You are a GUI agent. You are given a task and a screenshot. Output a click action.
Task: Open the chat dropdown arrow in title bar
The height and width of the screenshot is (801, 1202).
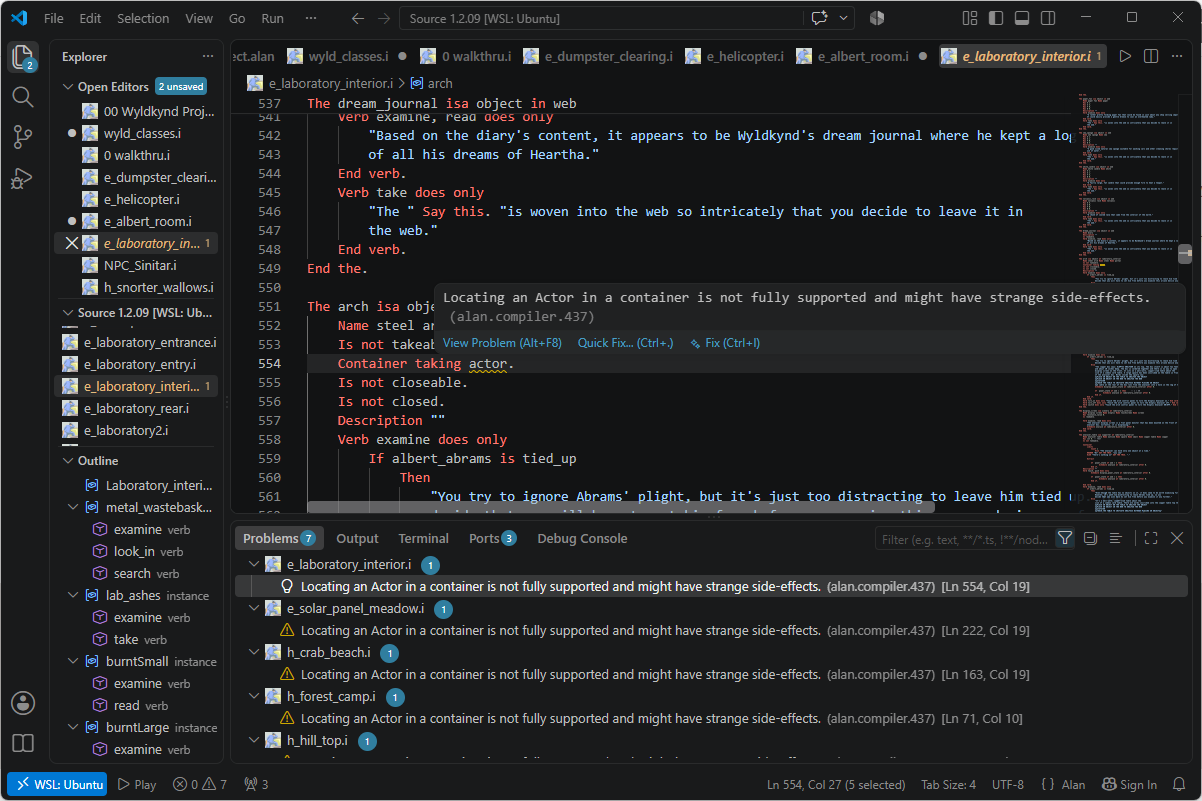pos(845,18)
